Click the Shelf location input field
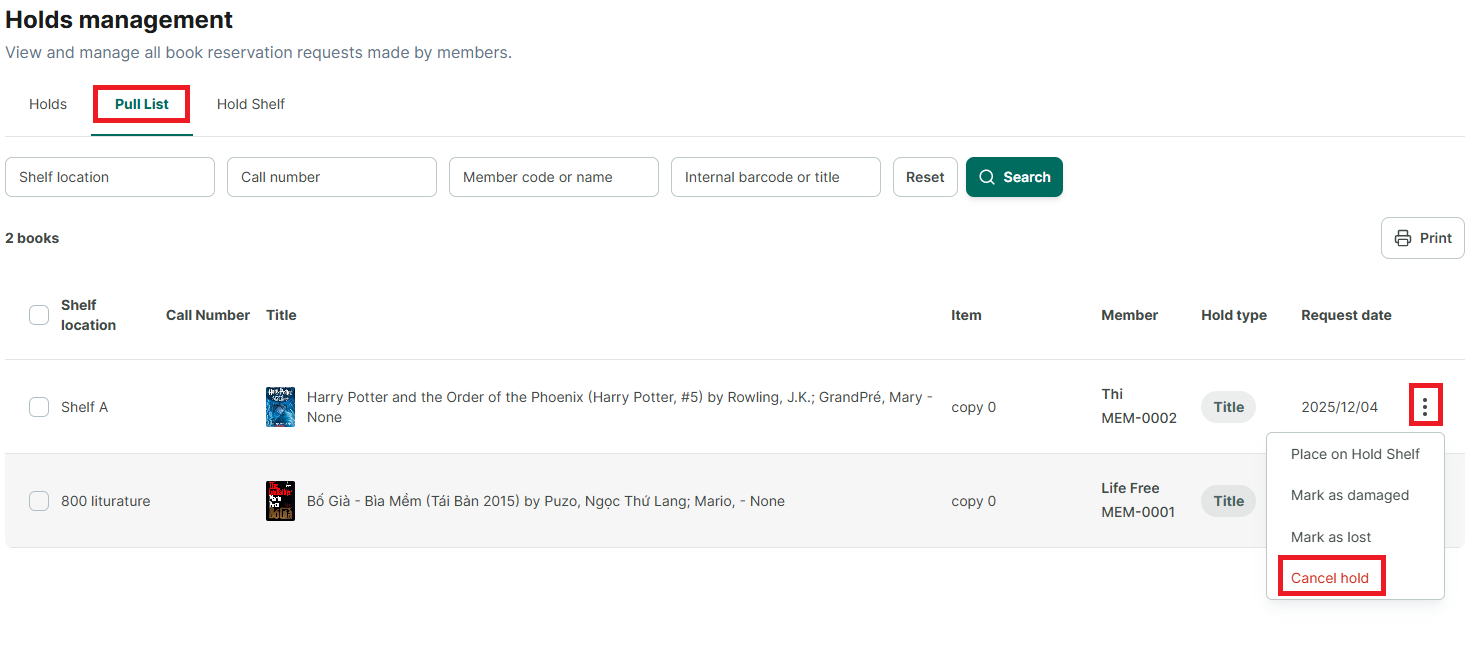Viewport: 1474px width, 646px height. (x=110, y=177)
